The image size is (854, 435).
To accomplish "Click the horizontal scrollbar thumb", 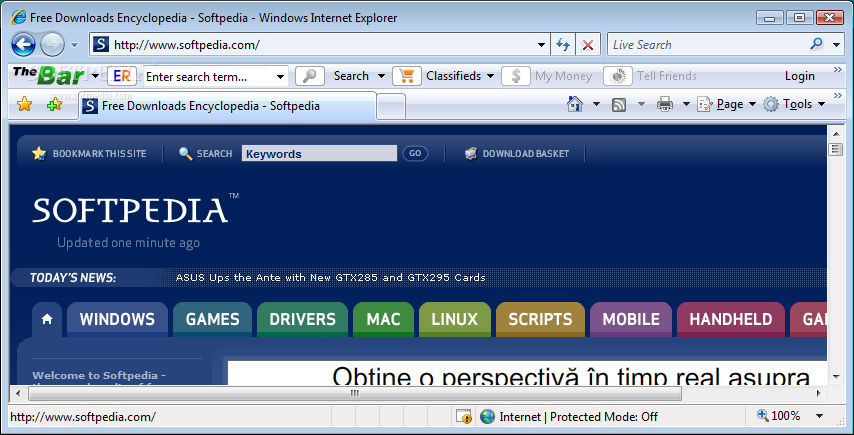I will coord(355,393).
